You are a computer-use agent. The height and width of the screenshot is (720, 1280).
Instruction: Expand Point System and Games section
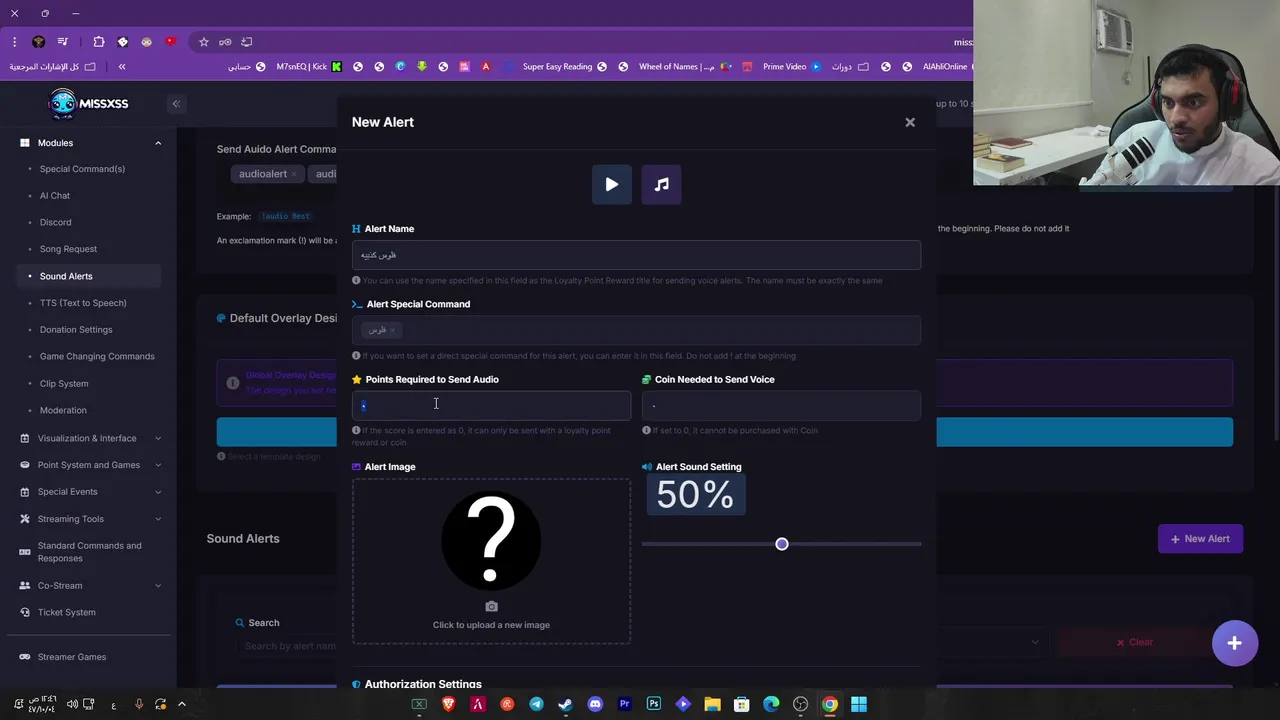click(90, 465)
